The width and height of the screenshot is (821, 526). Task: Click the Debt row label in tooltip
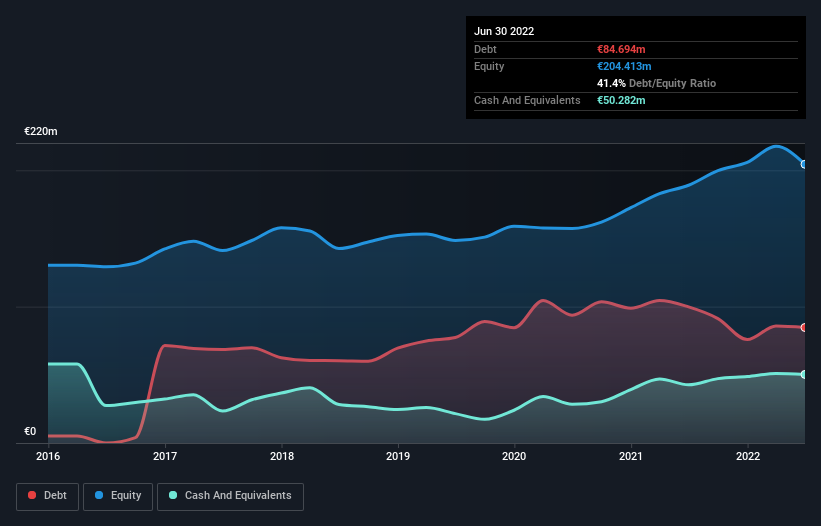click(x=485, y=49)
